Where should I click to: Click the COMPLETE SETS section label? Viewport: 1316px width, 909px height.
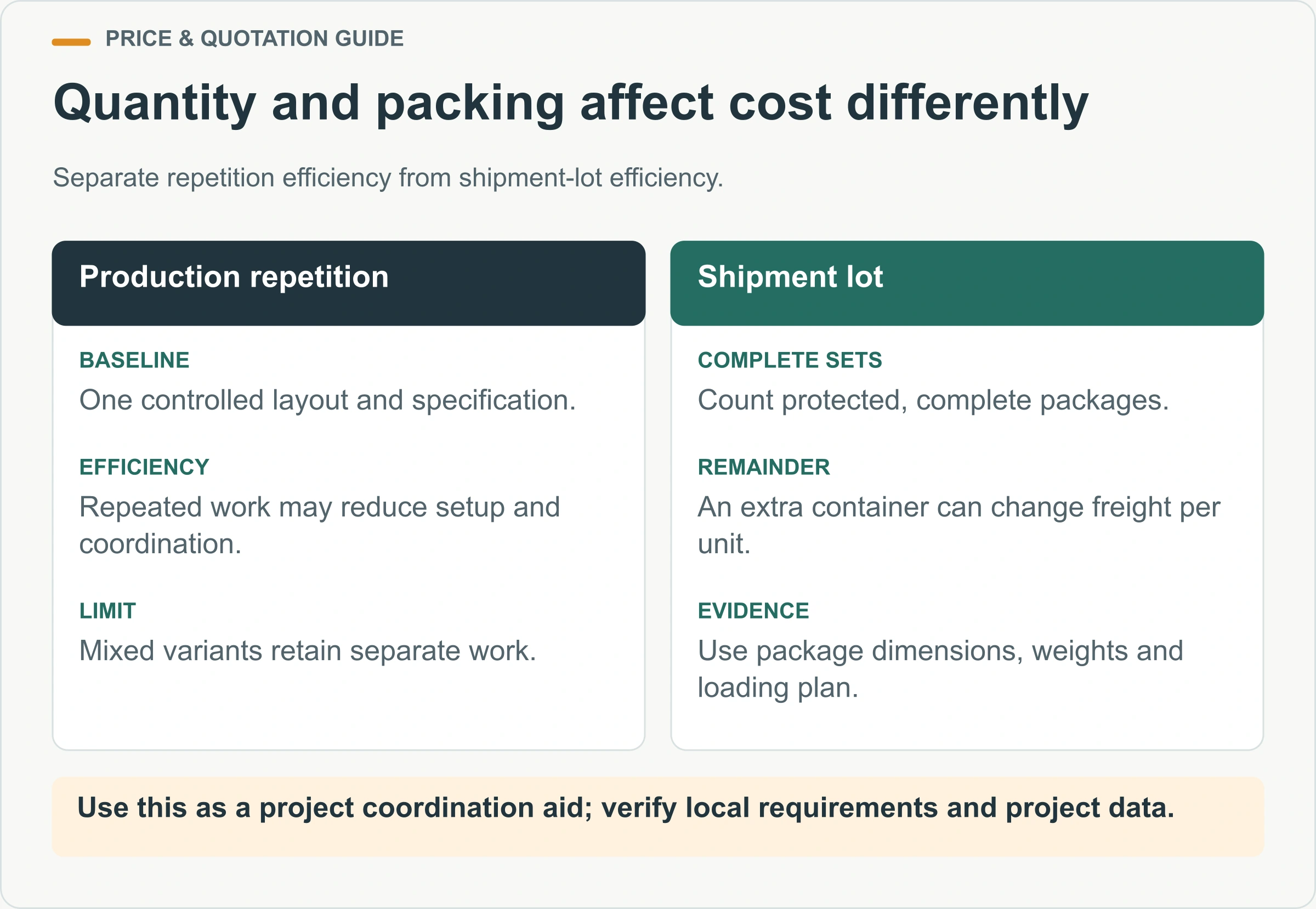tap(790, 360)
